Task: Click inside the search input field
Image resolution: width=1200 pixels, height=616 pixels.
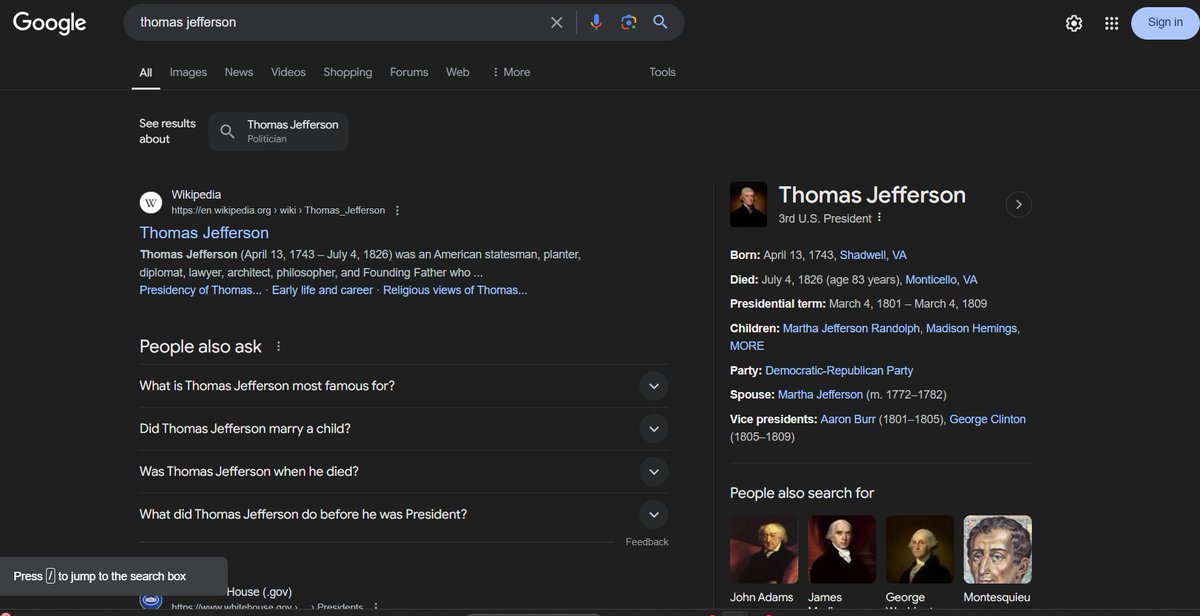Action: [340, 22]
